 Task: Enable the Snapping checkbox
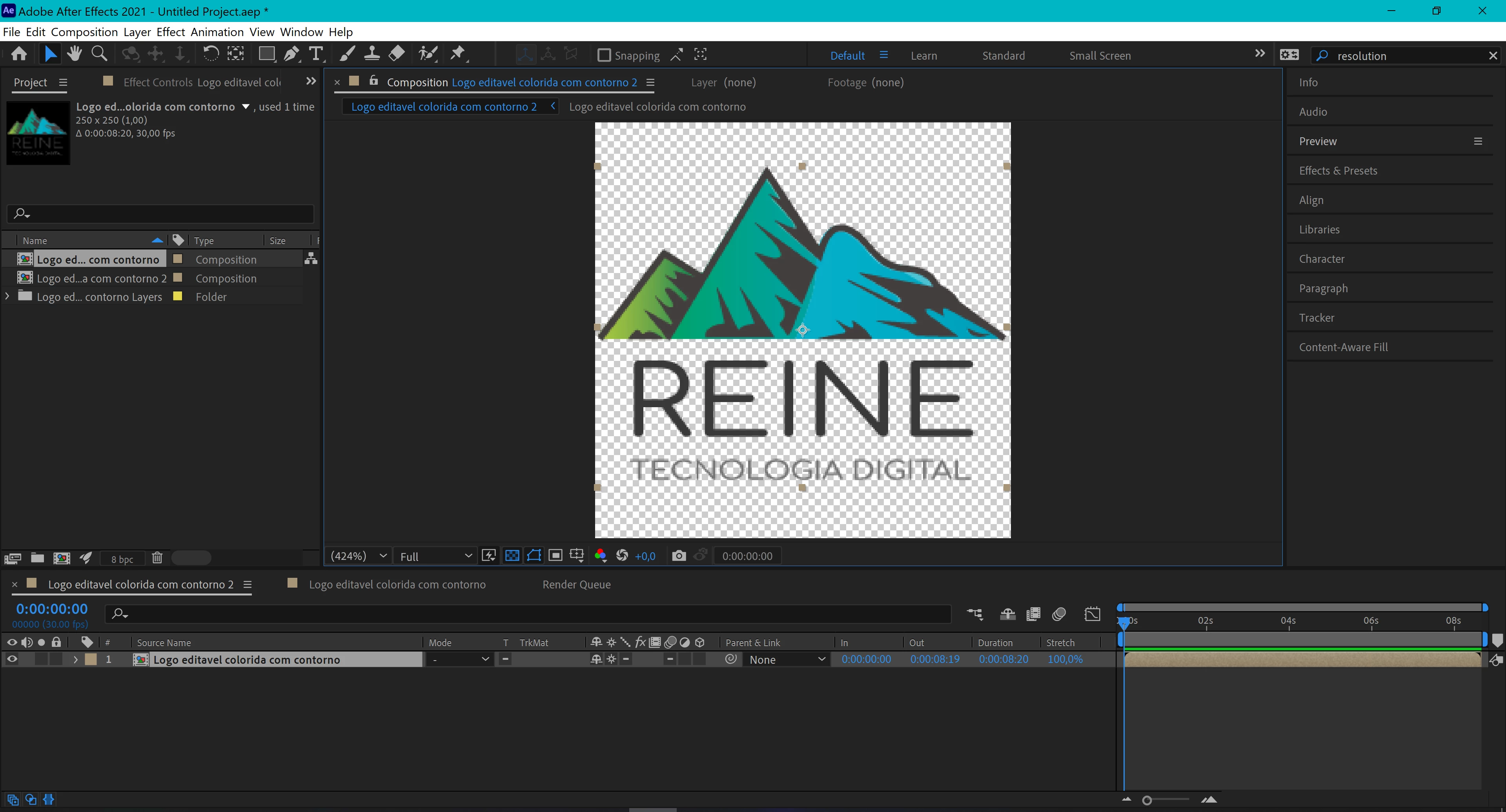(604, 56)
